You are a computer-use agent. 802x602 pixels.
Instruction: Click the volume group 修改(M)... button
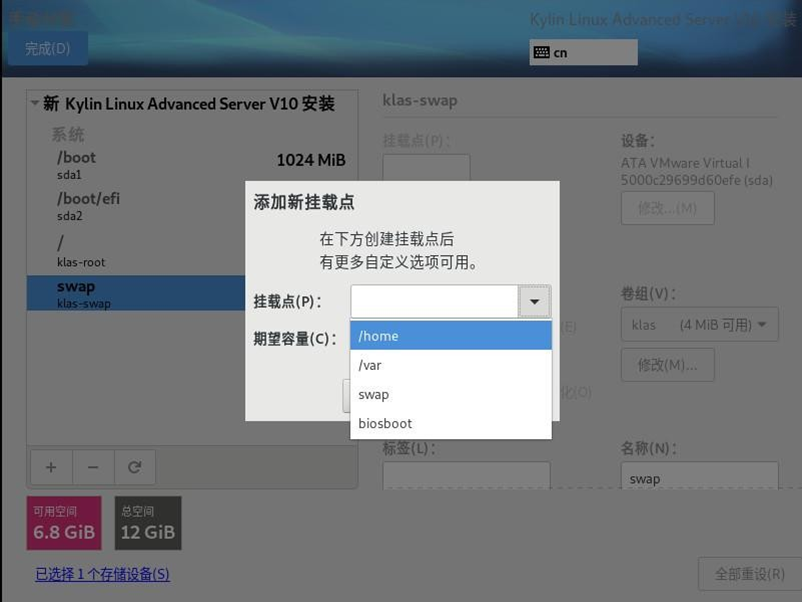tap(667, 365)
